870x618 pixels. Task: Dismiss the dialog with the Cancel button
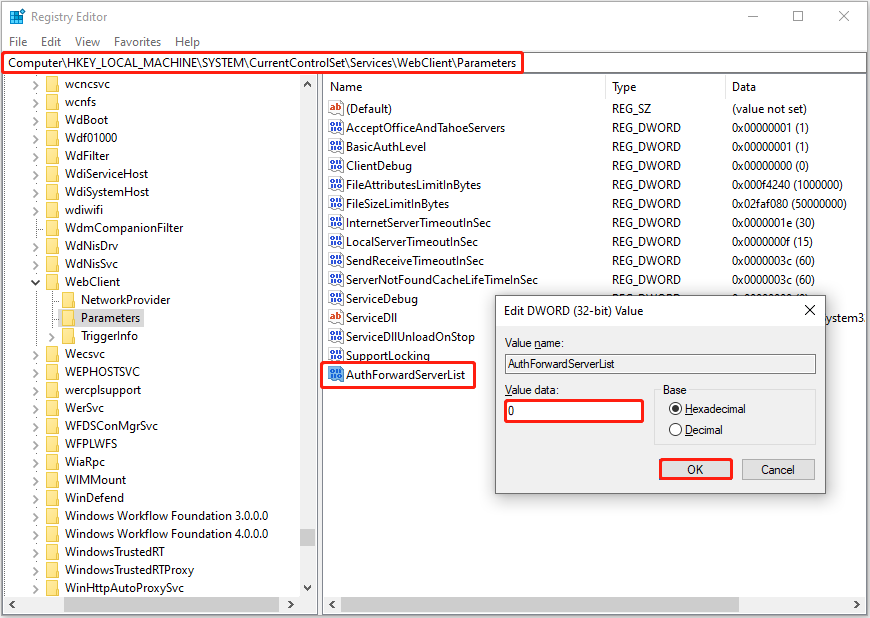[x=778, y=469]
